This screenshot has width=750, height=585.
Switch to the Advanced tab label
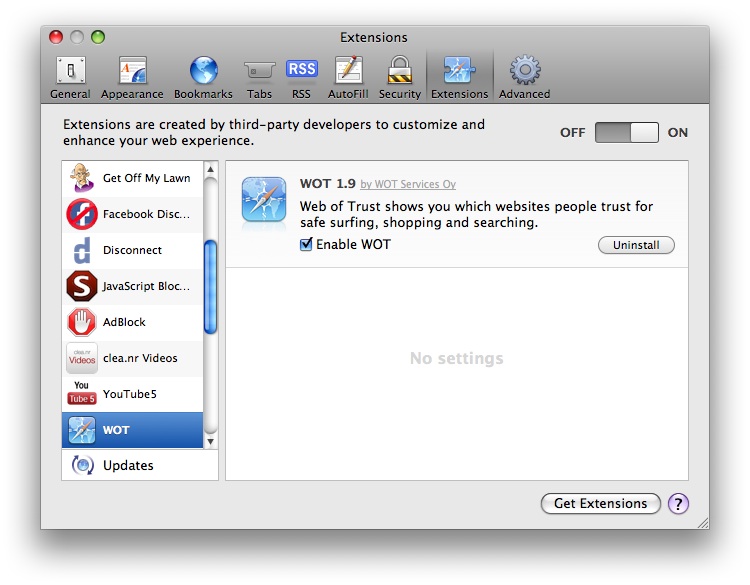pos(525,94)
